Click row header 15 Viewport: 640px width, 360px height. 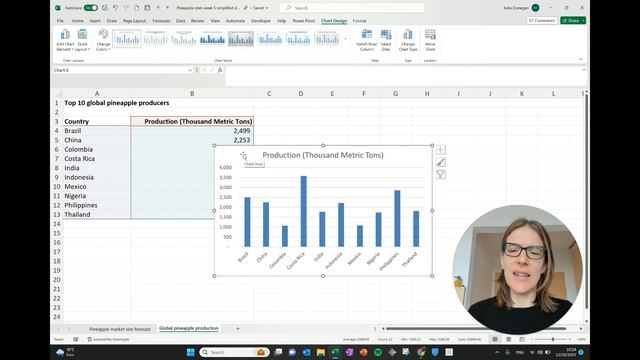pyautogui.click(x=57, y=233)
